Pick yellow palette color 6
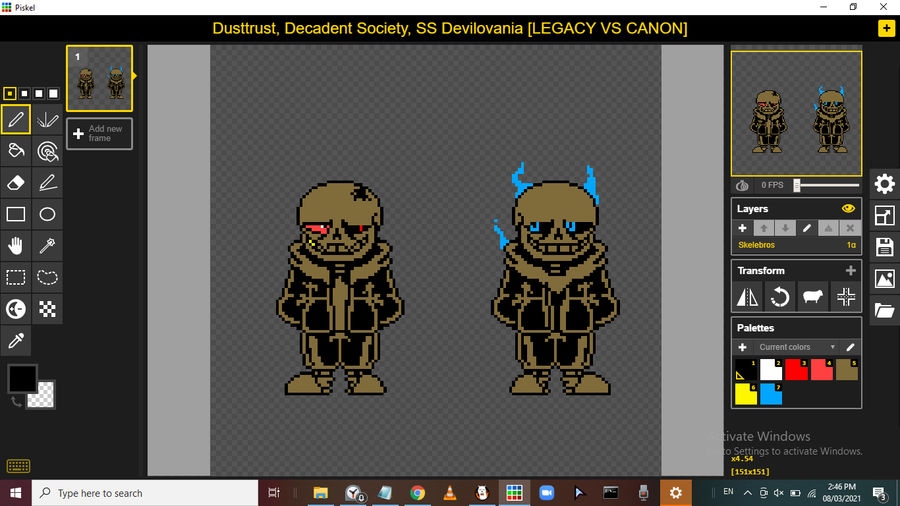 click(x=746, y=394)
